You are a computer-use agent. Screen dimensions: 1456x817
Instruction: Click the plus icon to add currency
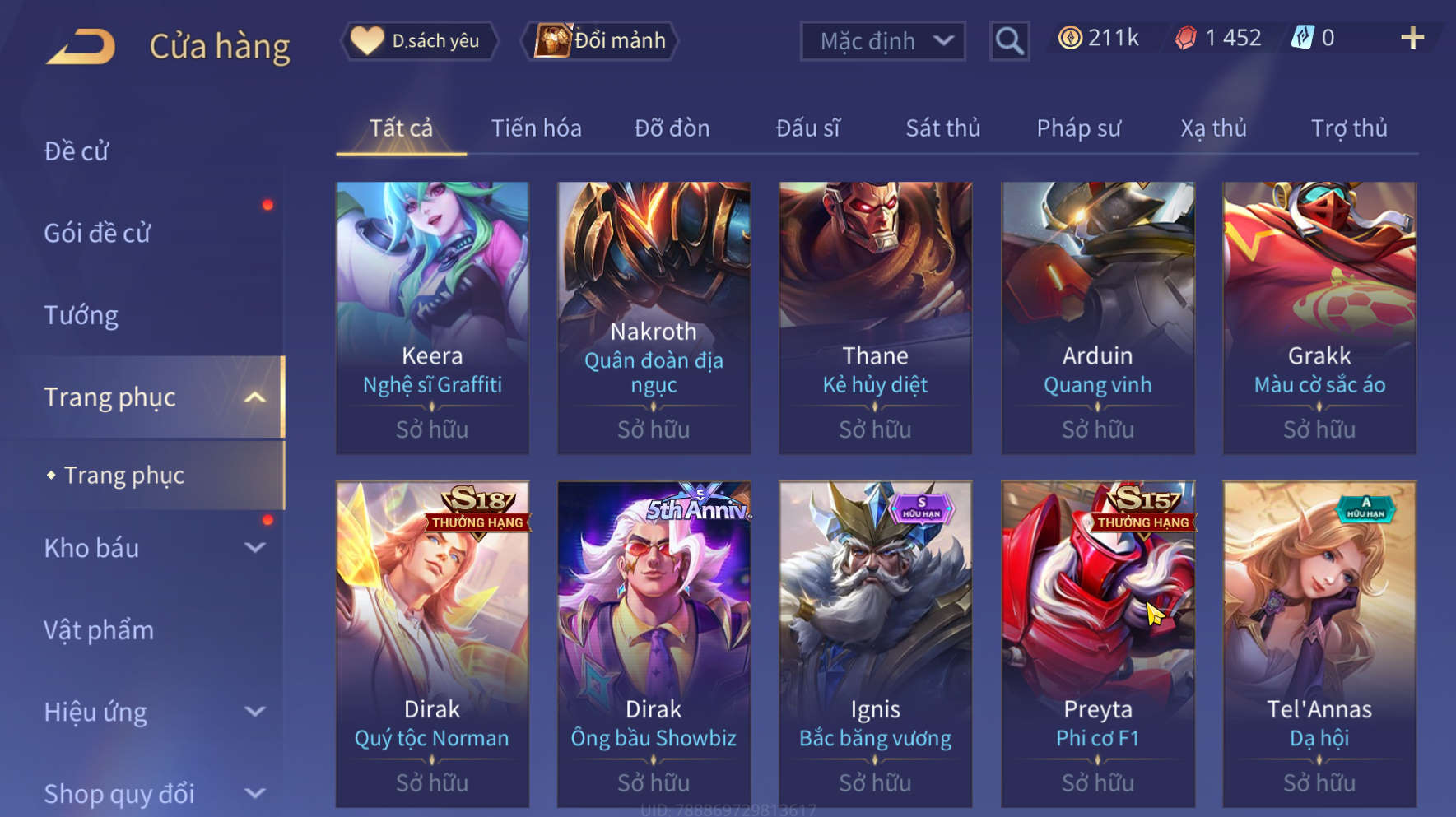tap(1412, 38)
